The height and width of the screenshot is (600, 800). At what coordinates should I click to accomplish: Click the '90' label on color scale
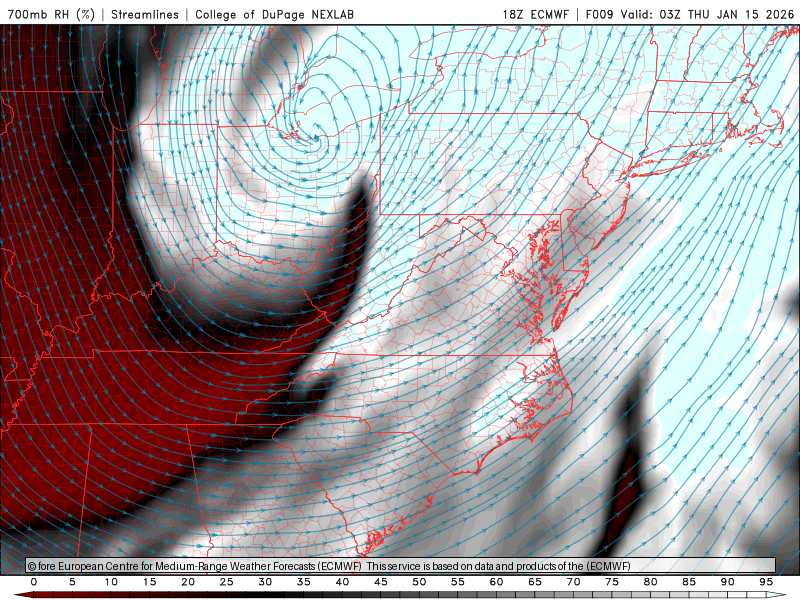727,582
